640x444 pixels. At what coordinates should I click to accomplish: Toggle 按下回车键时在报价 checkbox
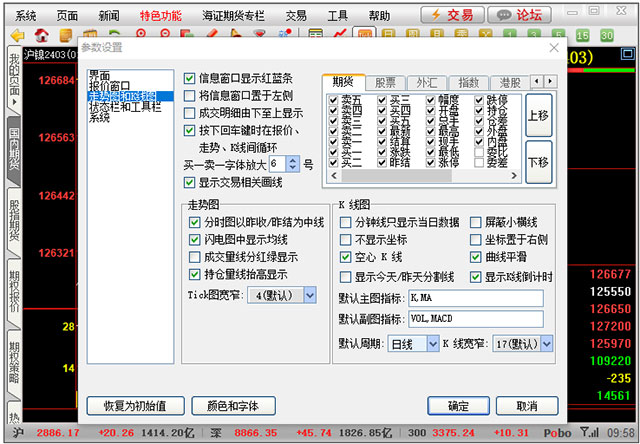(x=189, y=131)
